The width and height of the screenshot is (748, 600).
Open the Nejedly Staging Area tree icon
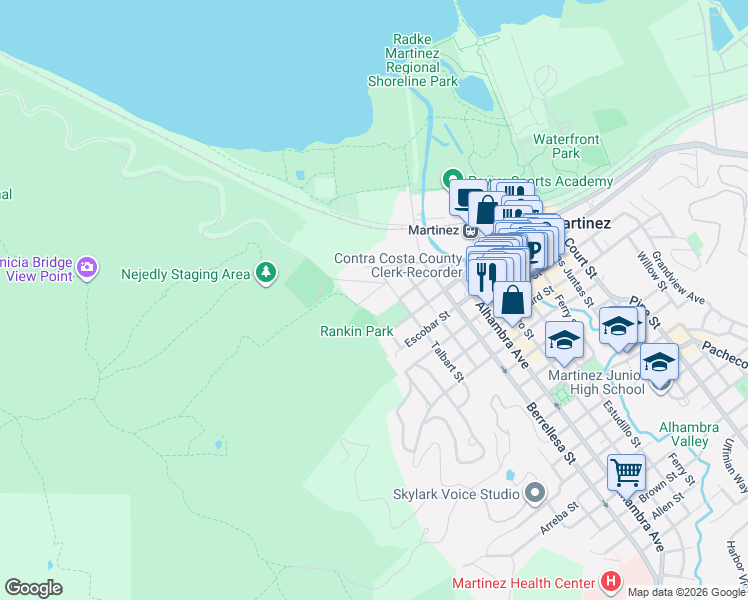click(x=266, y=273)
